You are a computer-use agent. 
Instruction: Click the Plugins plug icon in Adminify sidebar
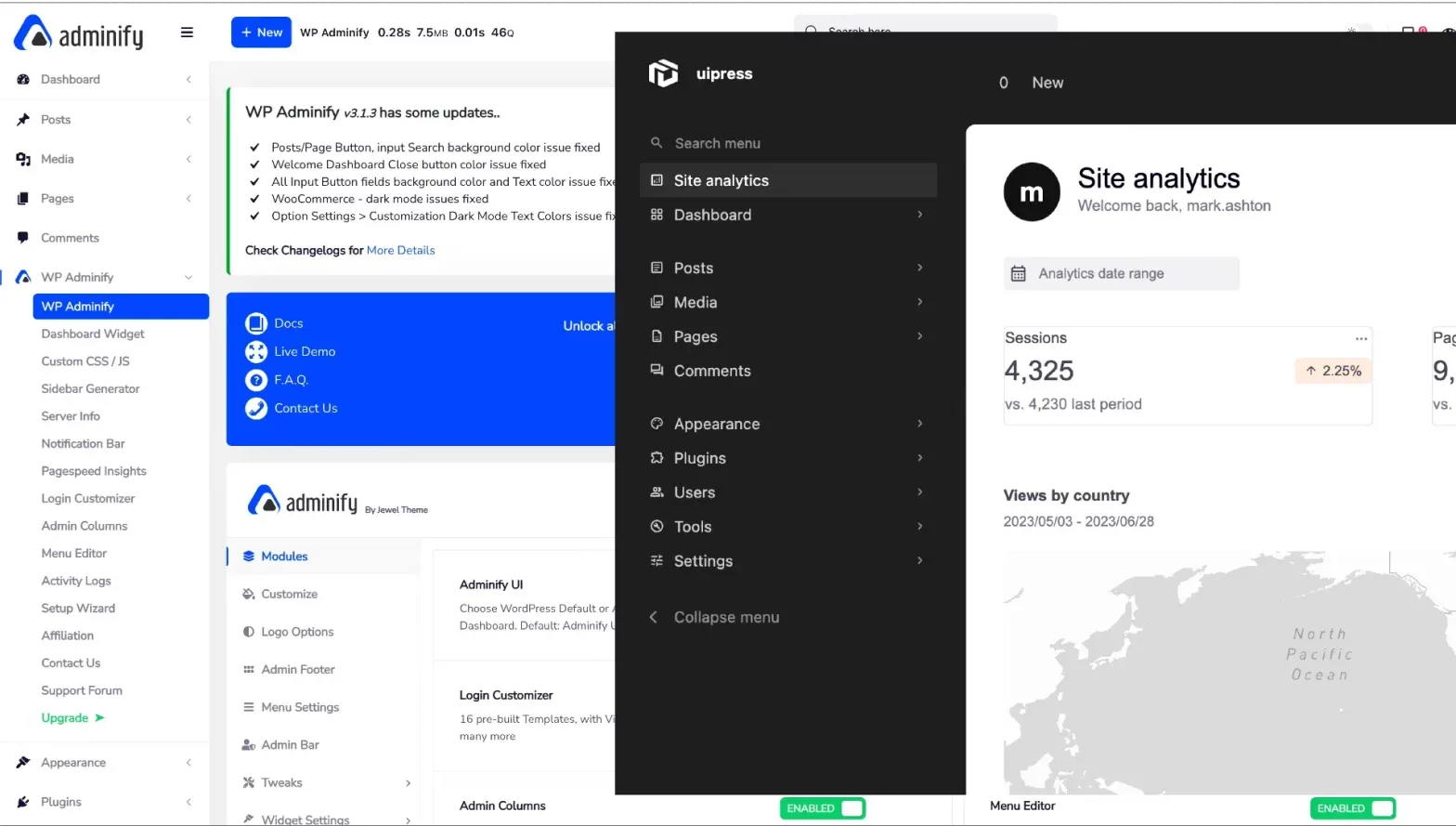click(23, 802)
